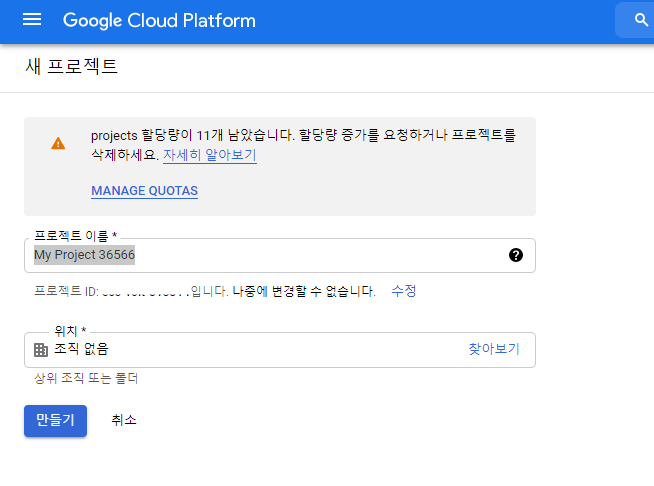Image resolution: width=654 pixels, height=486 pixels.
Task: Click the 상위 조직 또는 폴더 helper text
Action: click(86, 378)
